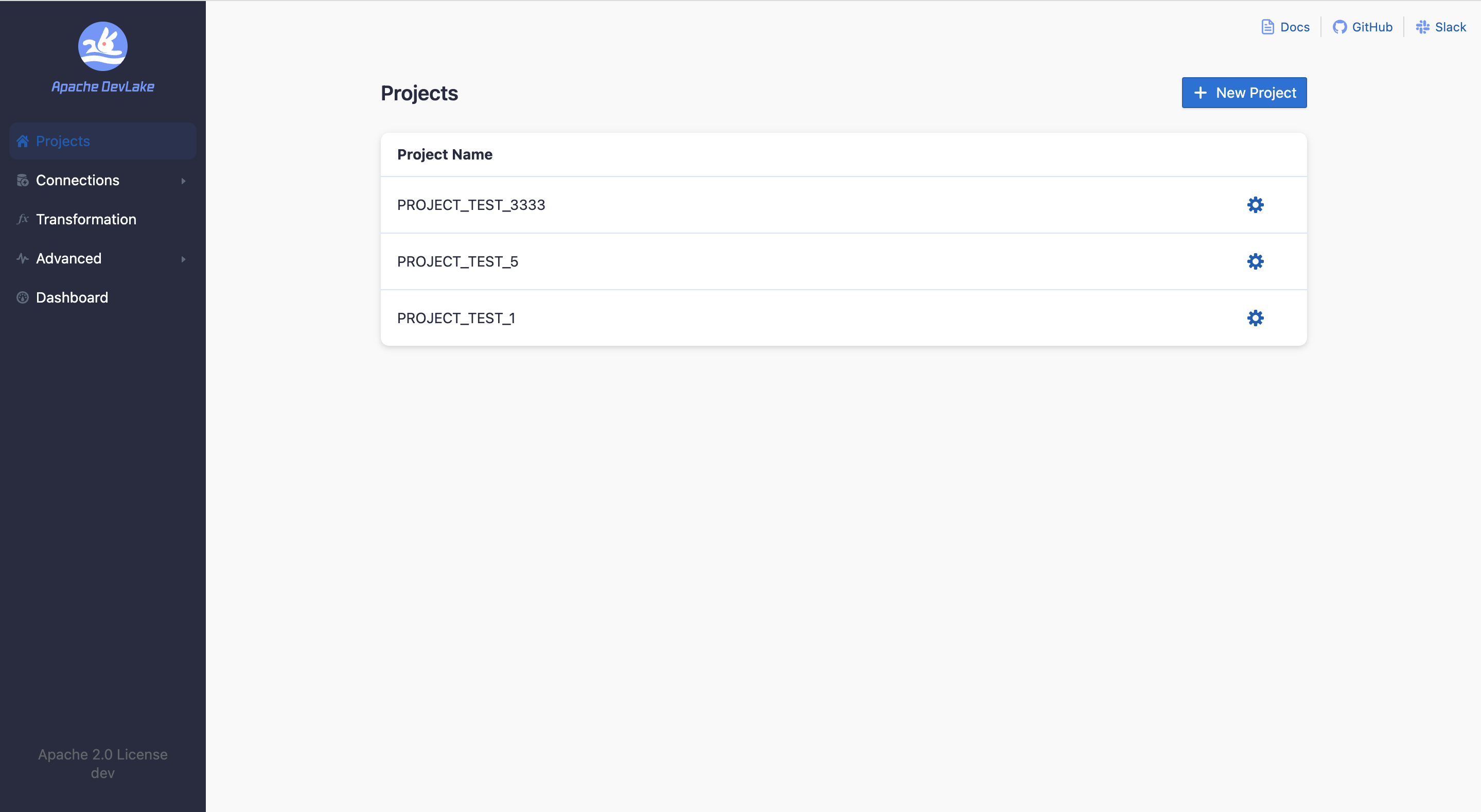Image resolution: width=1481 pixels, height=812 pixels.
Task: Click the Dashboard gauge icon
Action: [x=23, y=297]
